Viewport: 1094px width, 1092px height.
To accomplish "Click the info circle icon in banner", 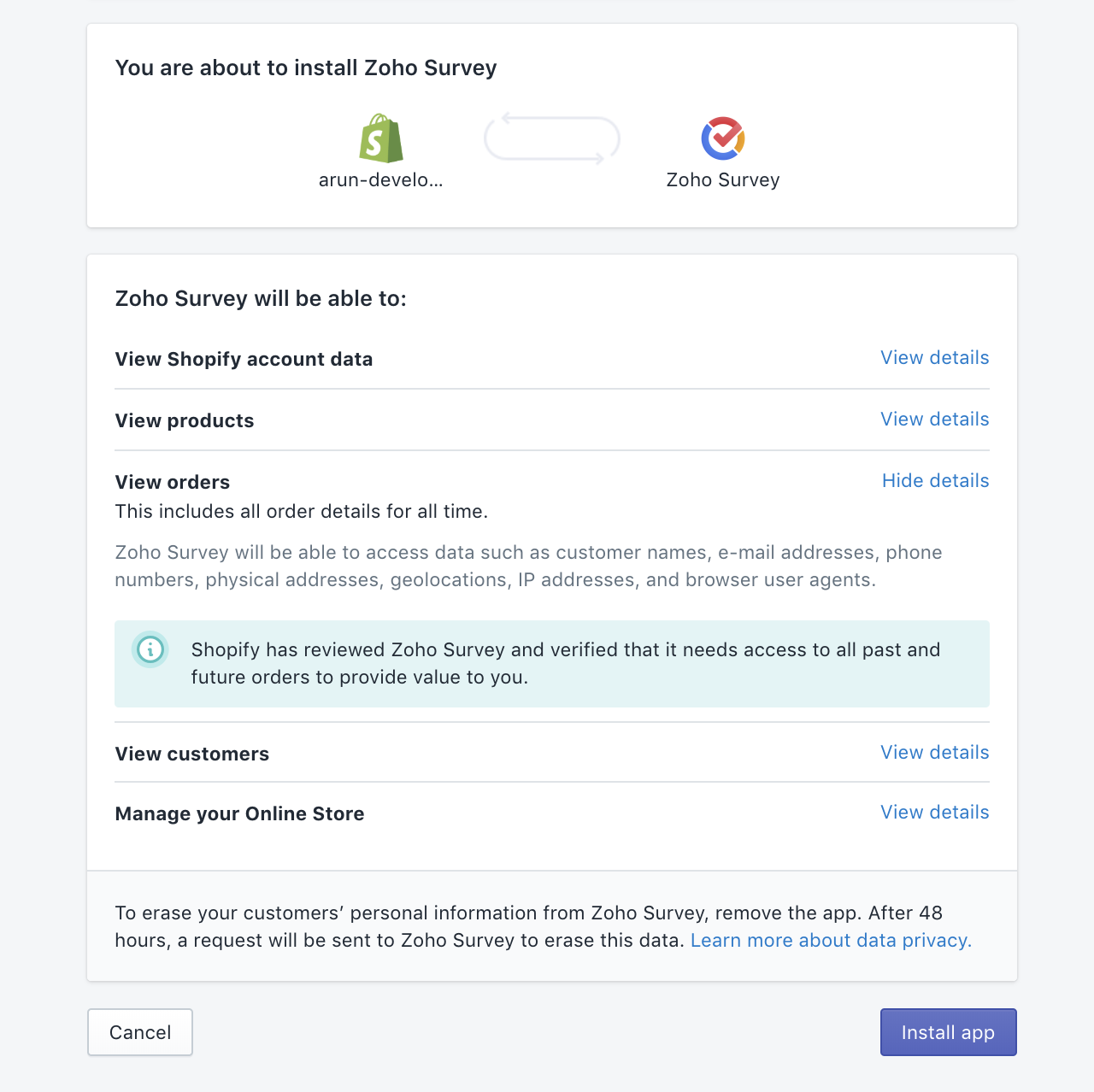I will 150,649.
